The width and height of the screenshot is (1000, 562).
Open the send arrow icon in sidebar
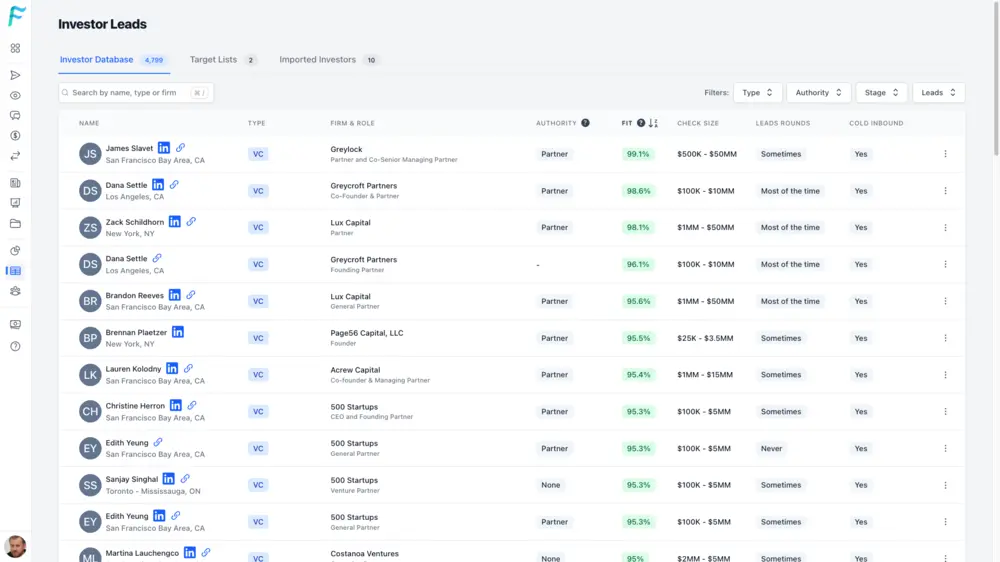point(15,75)
